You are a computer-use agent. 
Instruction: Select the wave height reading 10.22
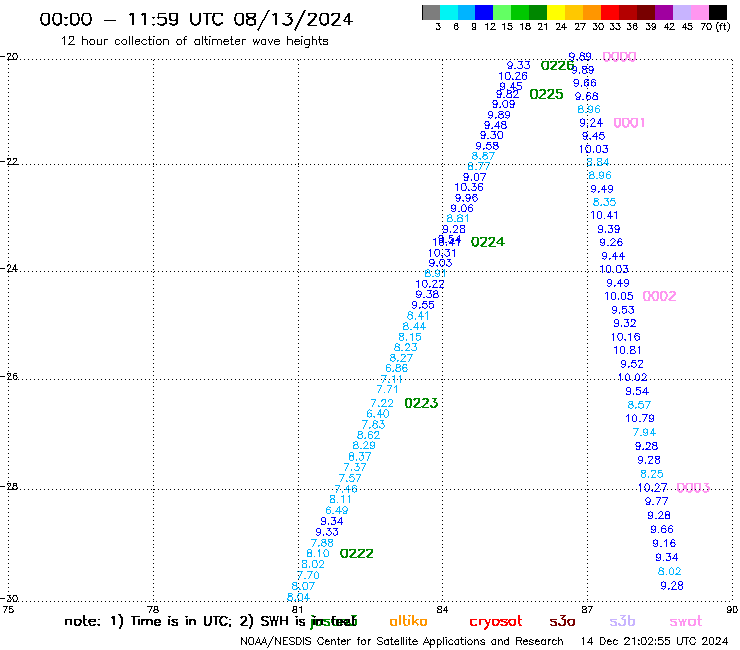pos(429,284)
